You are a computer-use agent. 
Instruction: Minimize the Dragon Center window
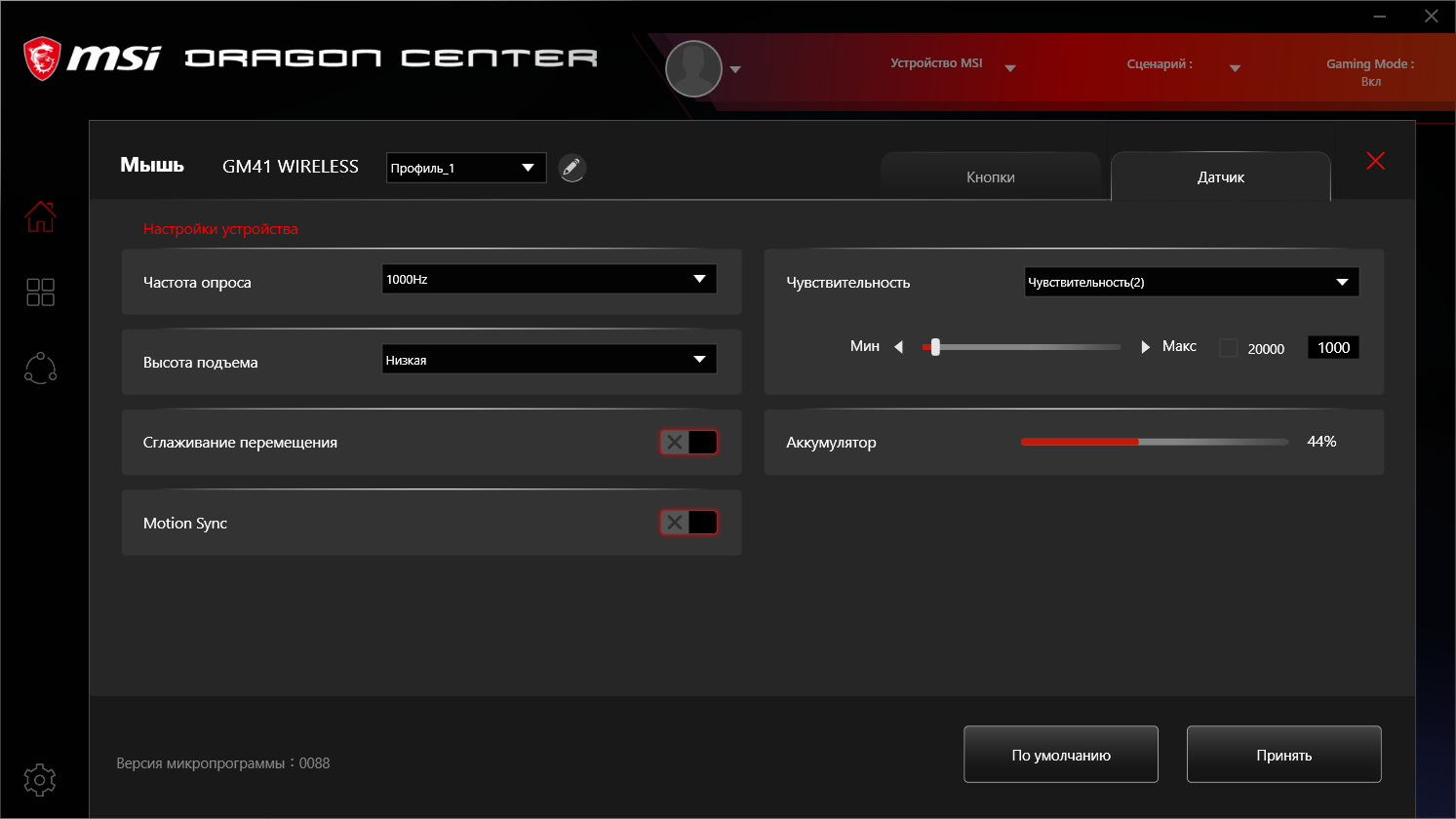point(1380,16)
